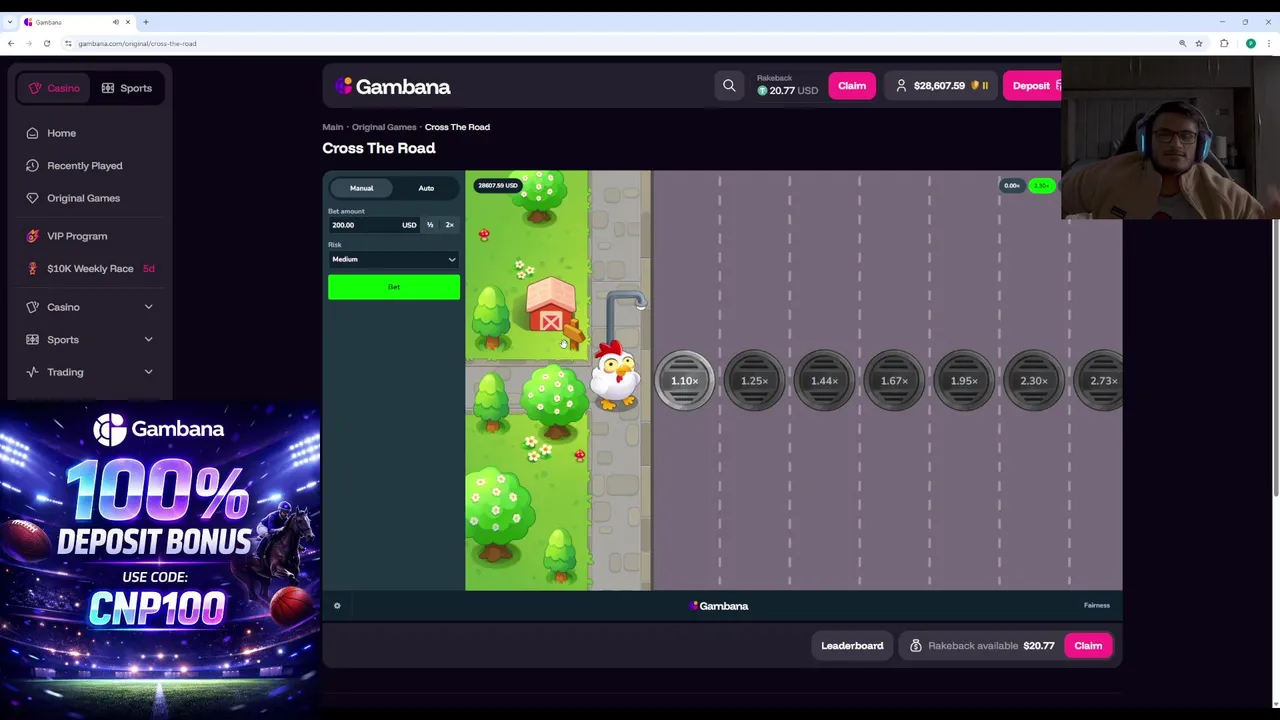Screen dimensions: 1280x720
Task: Click the 1.25x multiplier manhole
Action: (x=754, y=381)
